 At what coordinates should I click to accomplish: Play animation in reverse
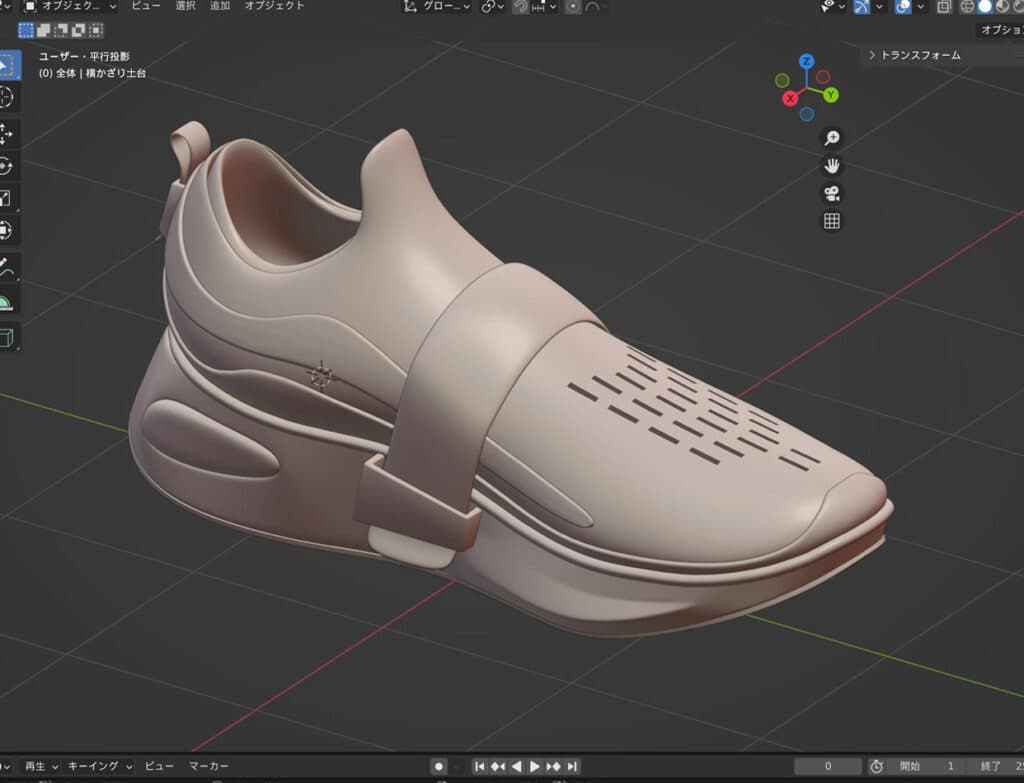coord(517,766)
